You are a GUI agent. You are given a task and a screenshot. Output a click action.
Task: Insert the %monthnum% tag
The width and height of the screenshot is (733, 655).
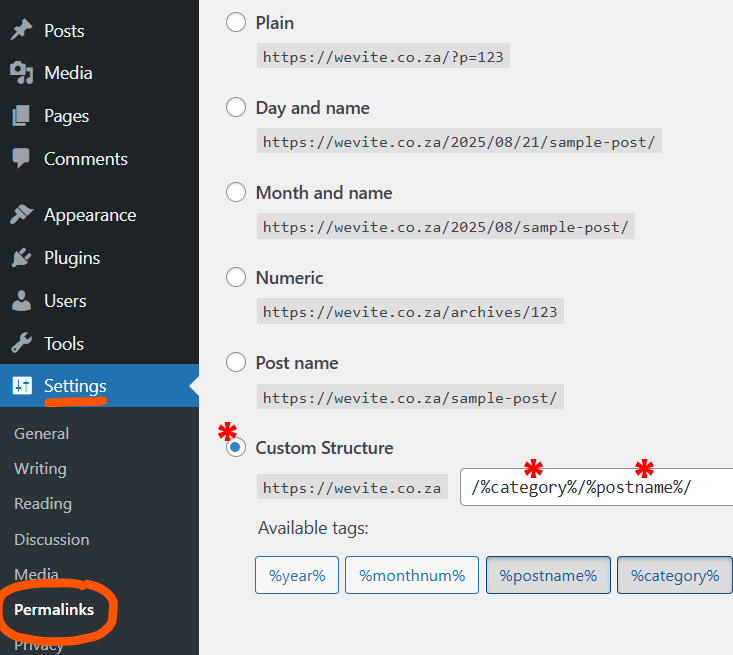(x=412, y=575)
